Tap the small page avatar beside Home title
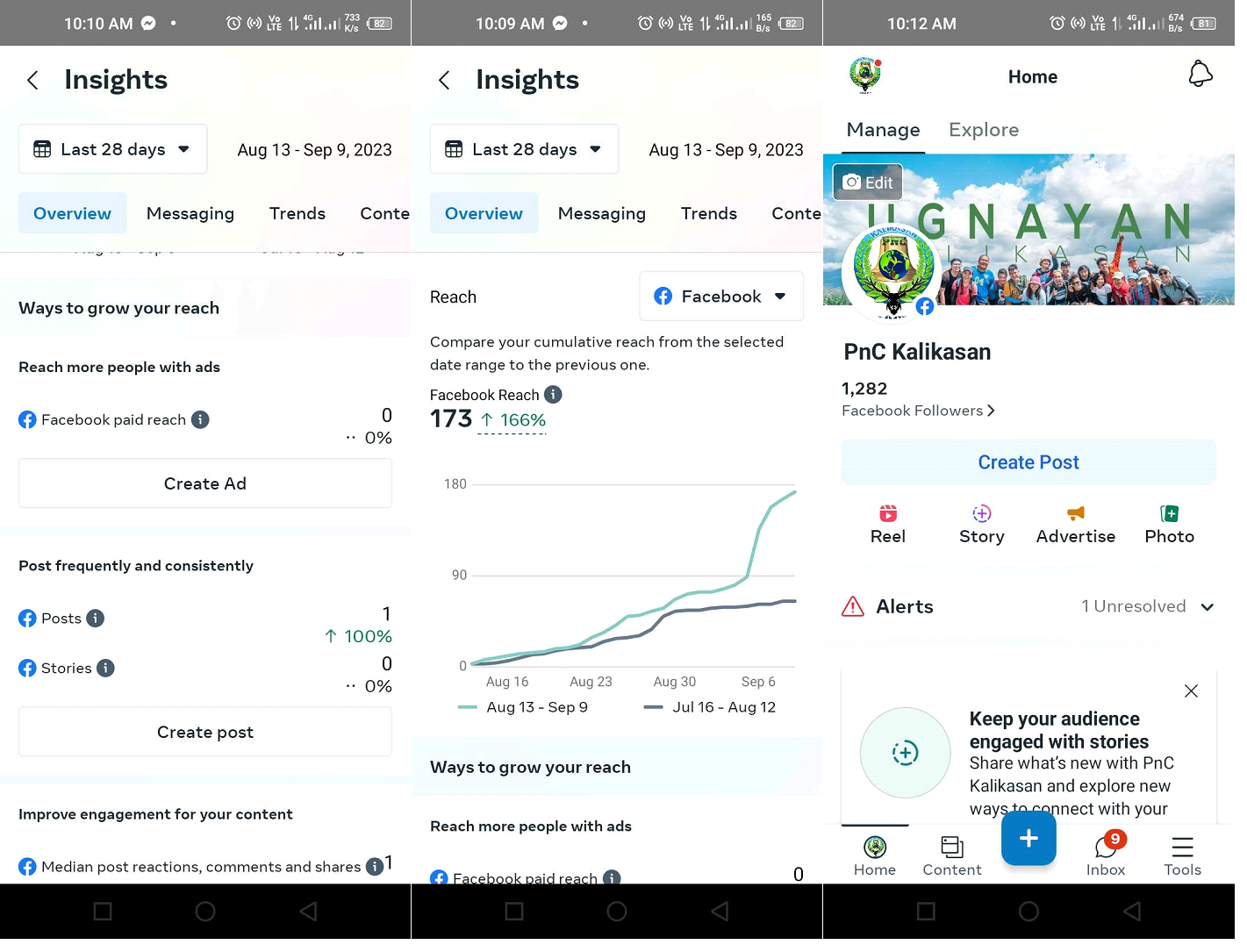 point(865,75)
